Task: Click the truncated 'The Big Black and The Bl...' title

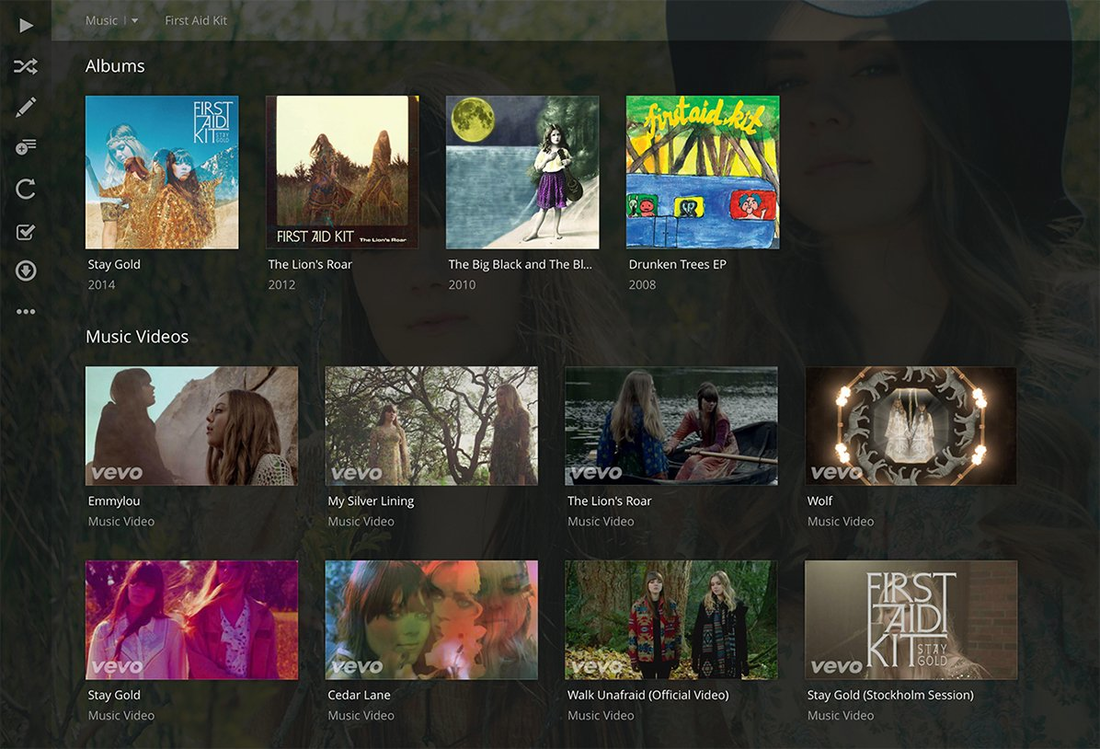Action: click(x=520, y=264)
